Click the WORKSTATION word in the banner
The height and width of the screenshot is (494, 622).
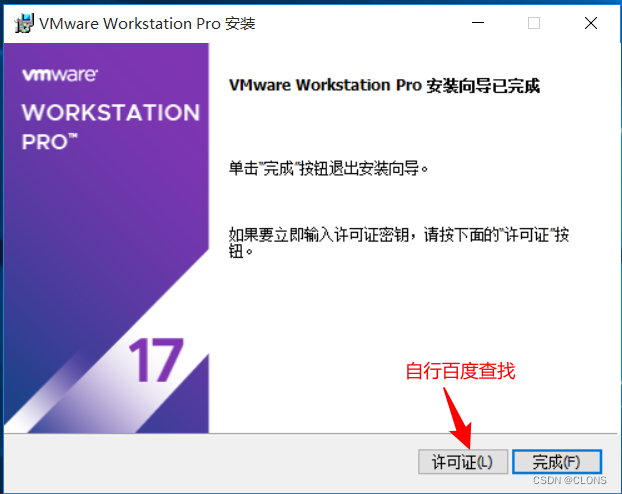pyautogui.click(x=111, y=113)
